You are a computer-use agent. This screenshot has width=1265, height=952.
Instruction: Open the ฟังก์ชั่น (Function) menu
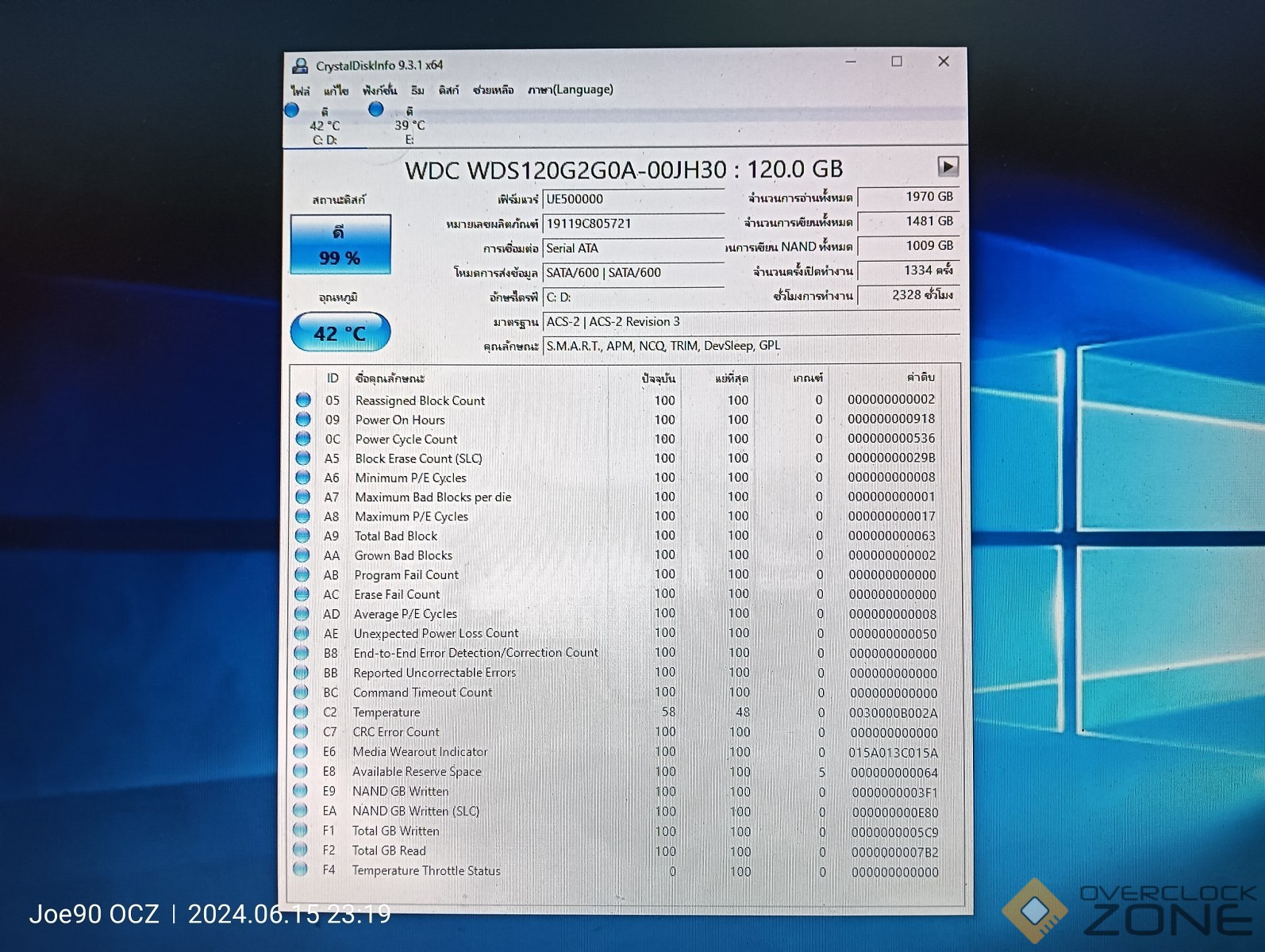coord(379,90)
